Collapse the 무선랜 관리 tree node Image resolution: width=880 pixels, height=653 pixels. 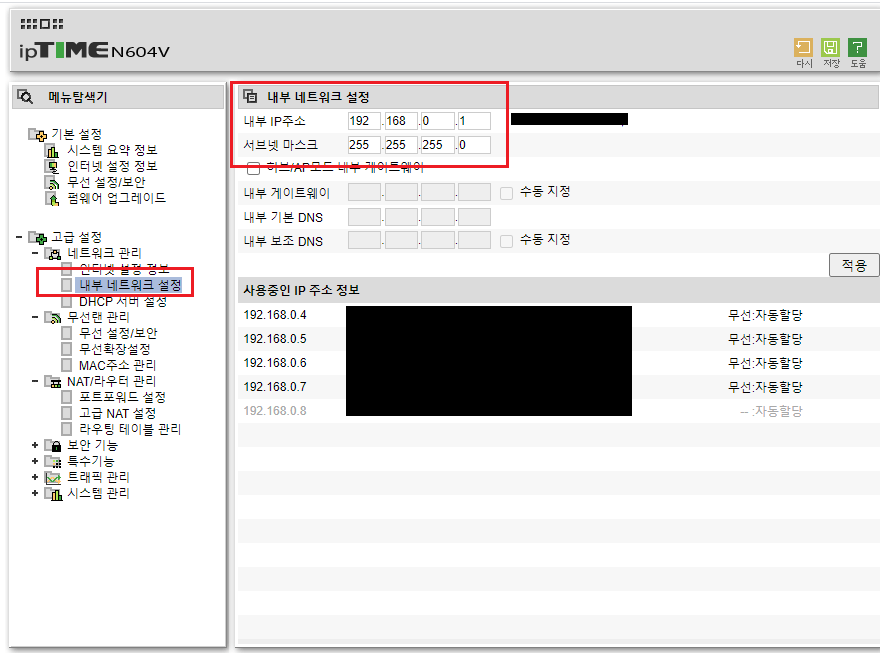pos(35,317)
